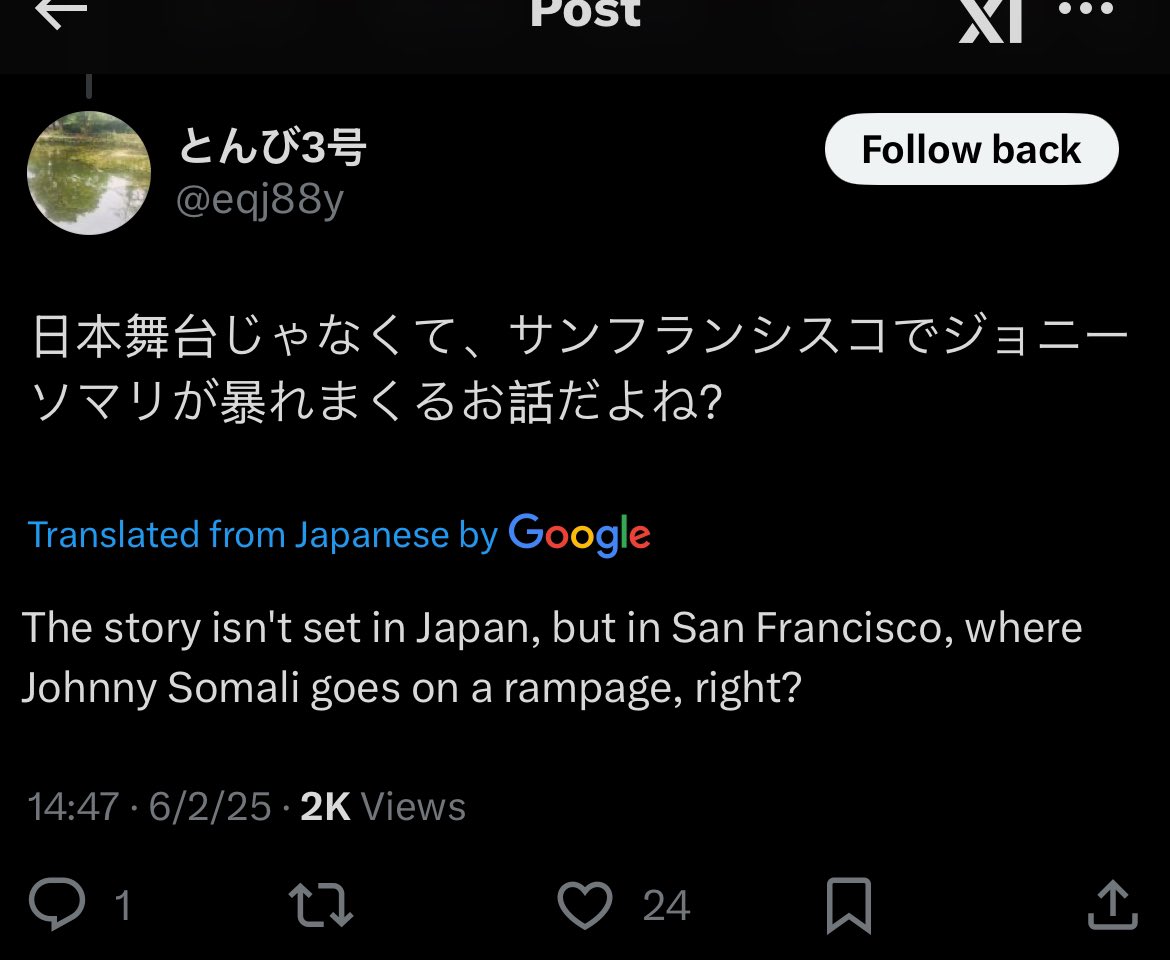Screen dimensions: 1170x960
Task: Select the 14:47 · 6/2/25 timestamp
Action: click(149, 806)
